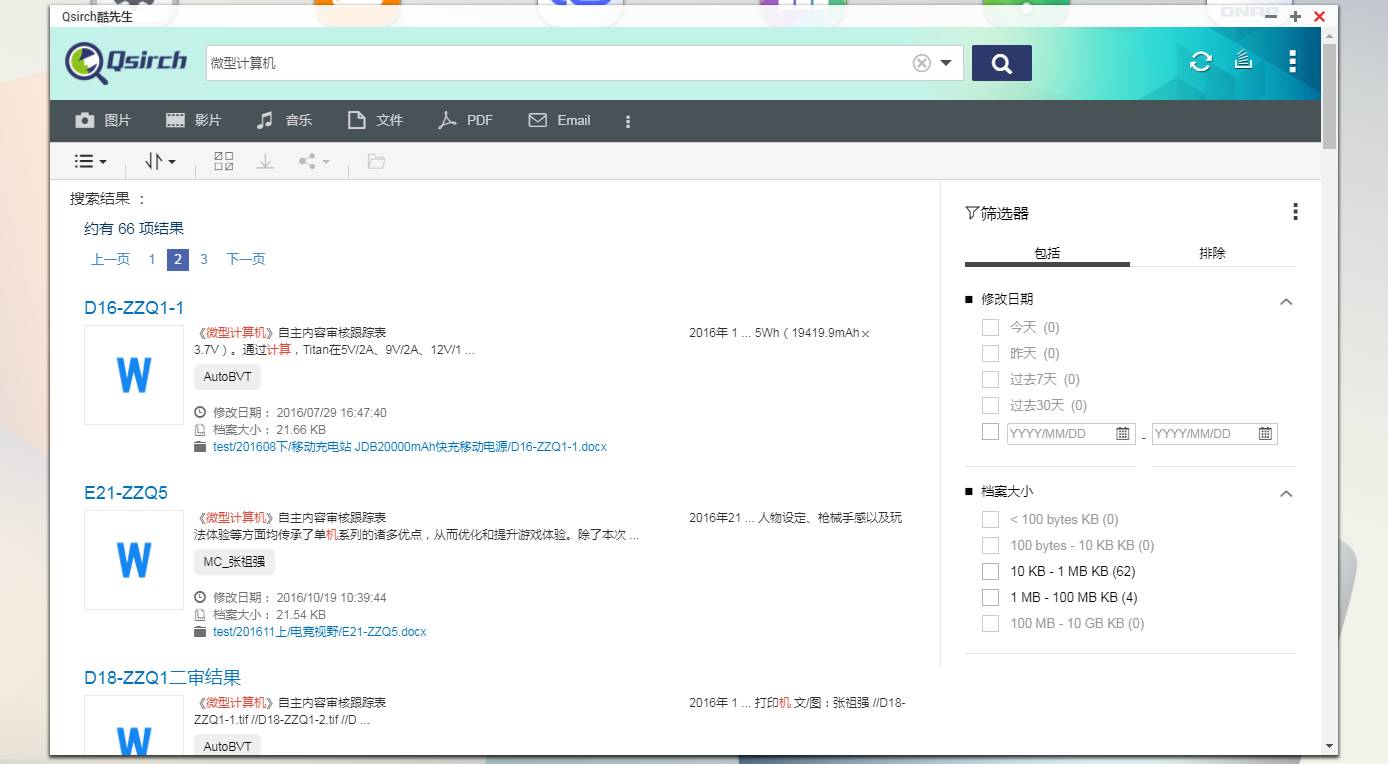The width and height of the screenshot is (1388, 764).
Task: Check the 100 MB - 10 GB filter
Action: coord(990,623)
